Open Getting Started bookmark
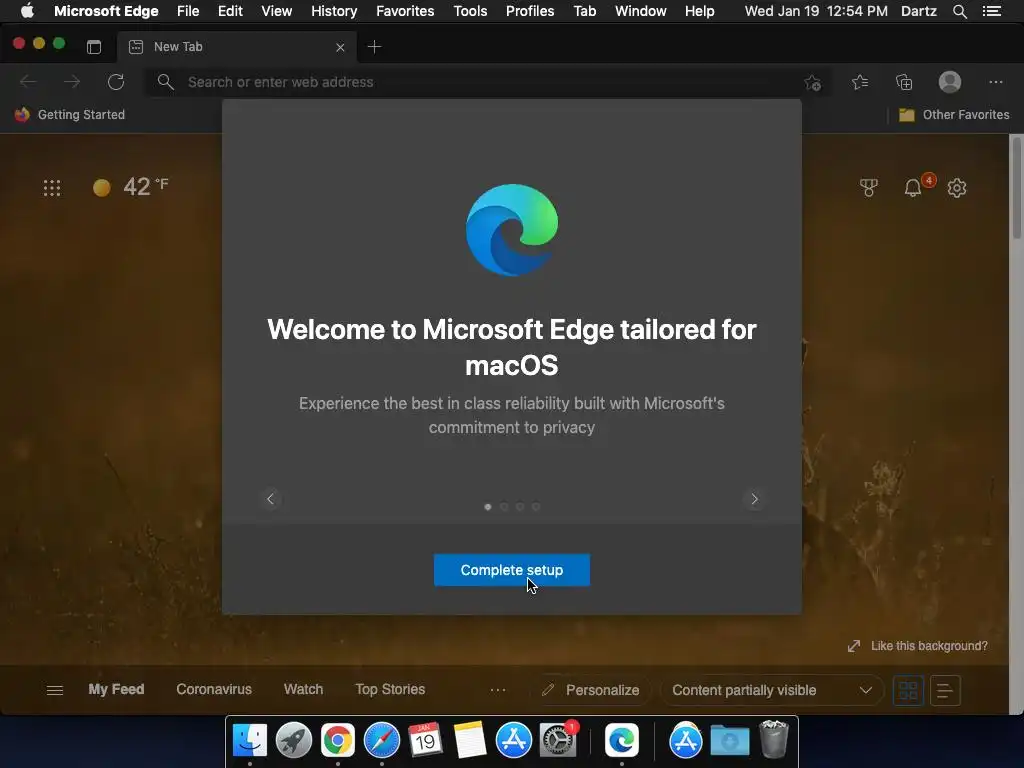1024x768 pixels. coord(70,115)
